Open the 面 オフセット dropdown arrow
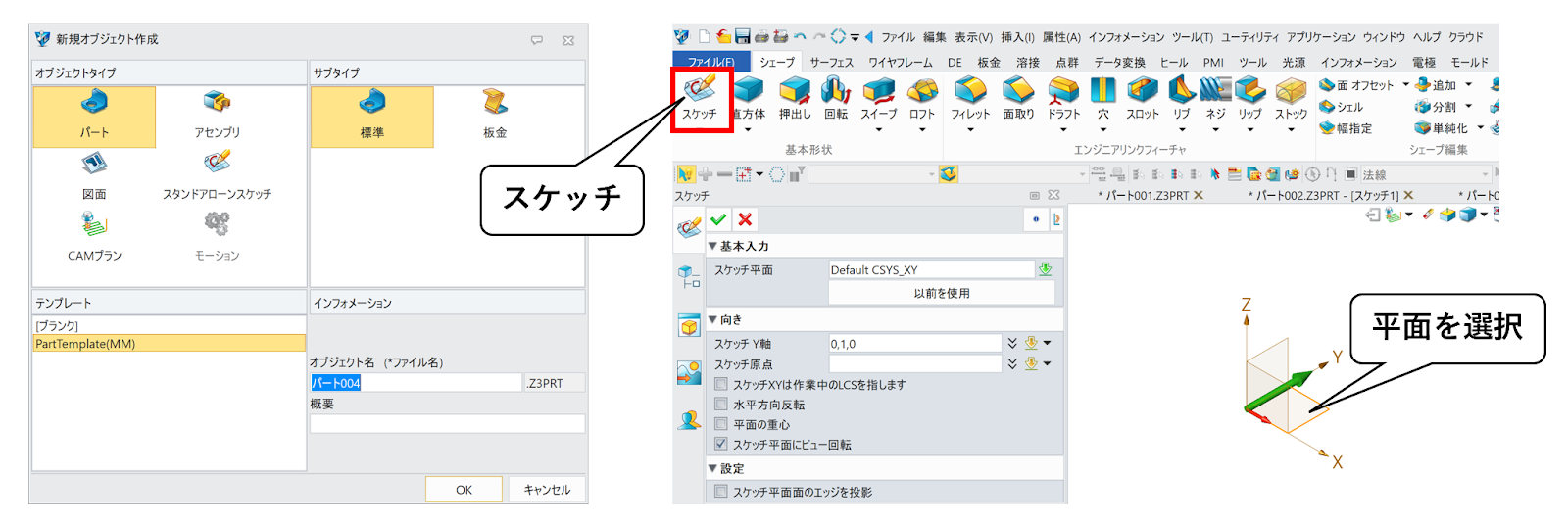This screenshot has width=1568, height=526. click(x=1405, y=84)
